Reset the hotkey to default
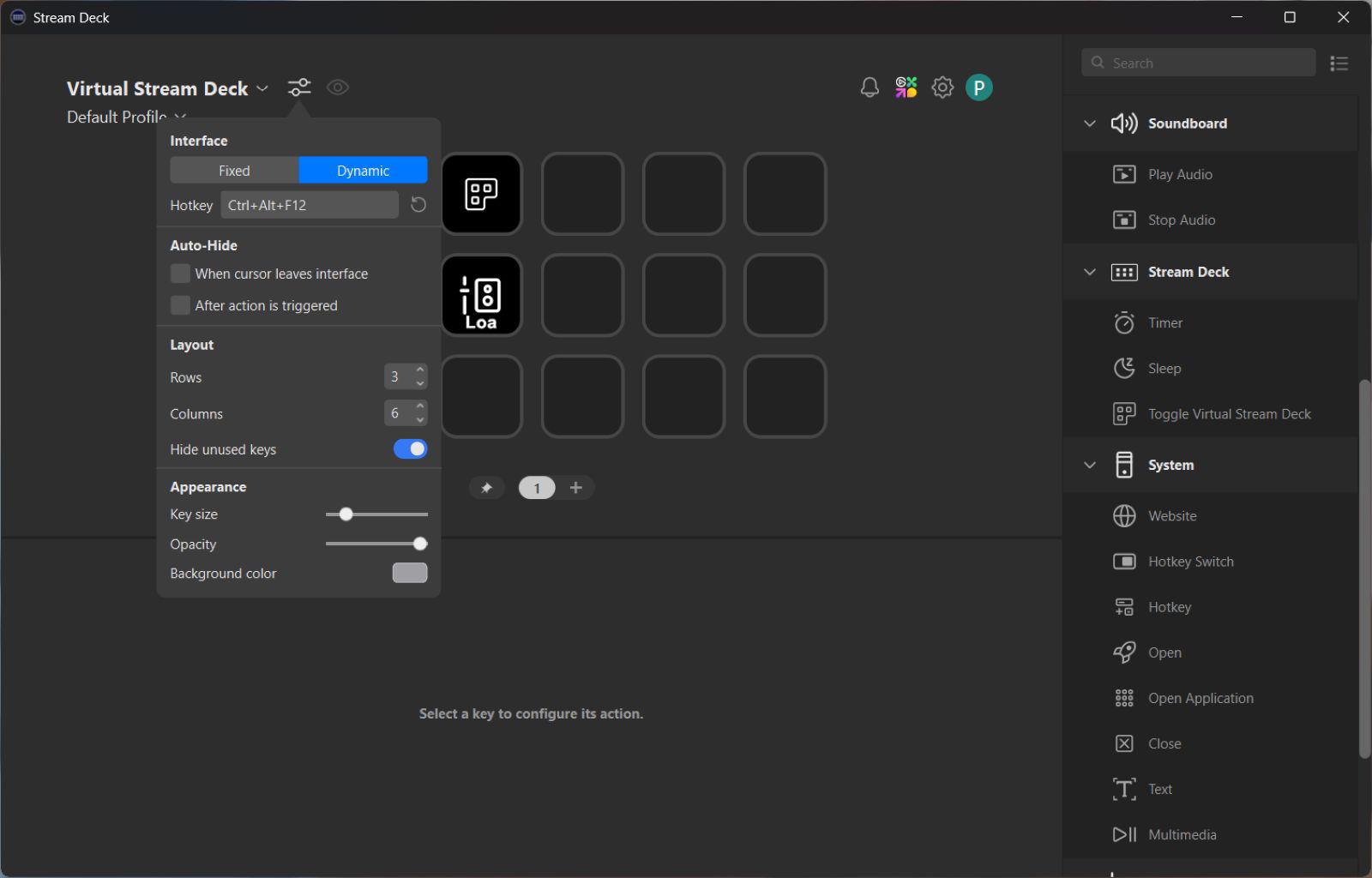This screenshot has height=878, width=1372. tap(418, 204)
